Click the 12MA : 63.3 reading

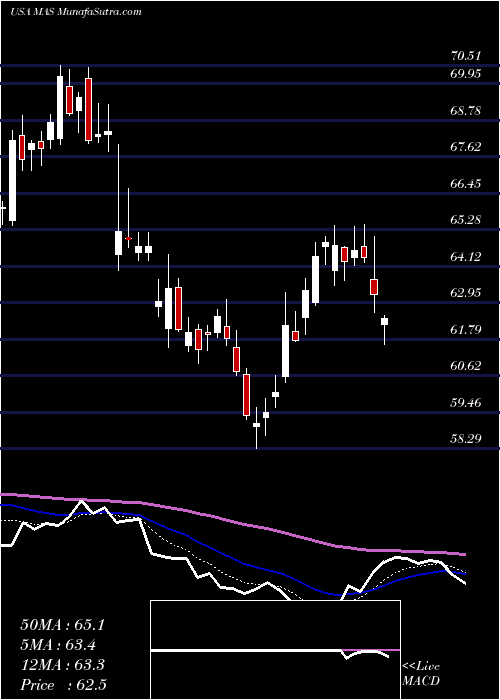(62, 665)
